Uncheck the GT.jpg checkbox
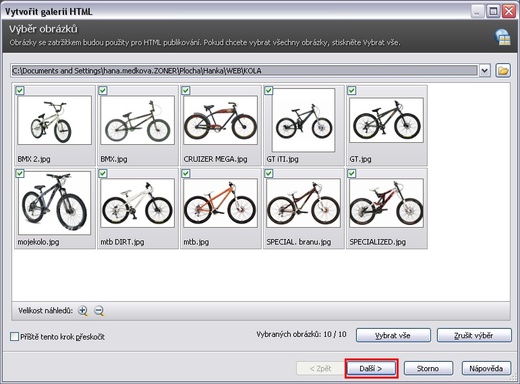This screenshot has width=520, height=384. 352,90
